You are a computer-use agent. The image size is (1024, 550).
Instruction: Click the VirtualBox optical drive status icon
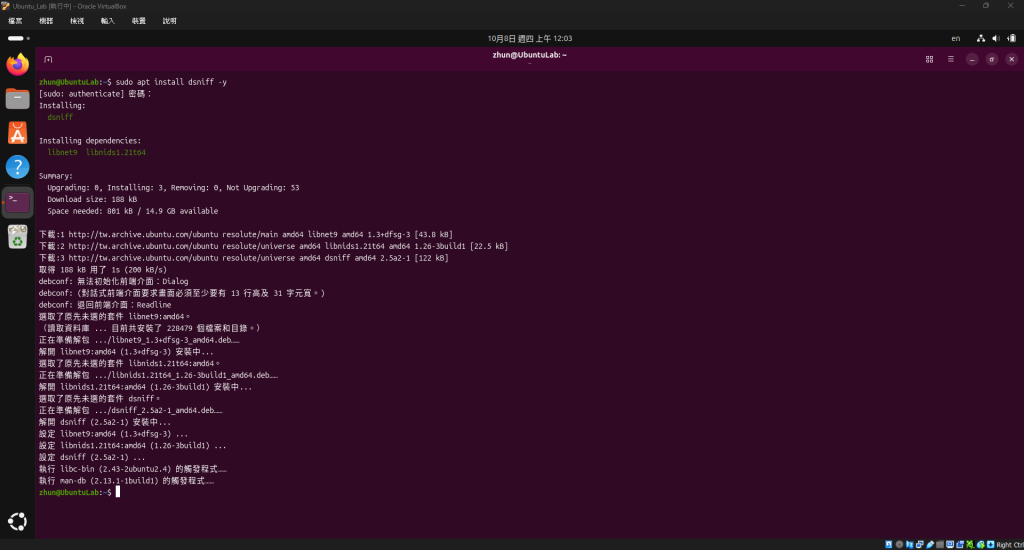point(899,544)
